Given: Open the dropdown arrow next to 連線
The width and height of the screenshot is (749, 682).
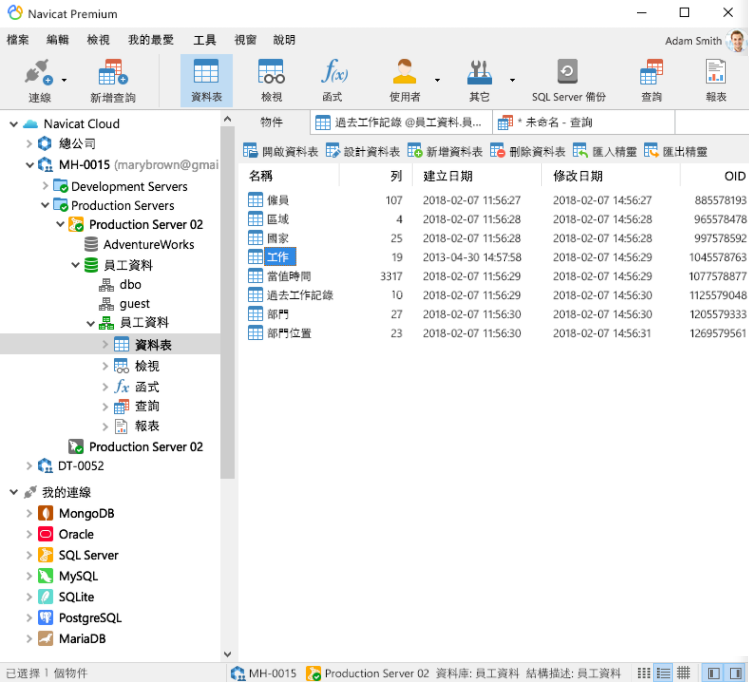Looking at the screenshot, I should [64, 80].
